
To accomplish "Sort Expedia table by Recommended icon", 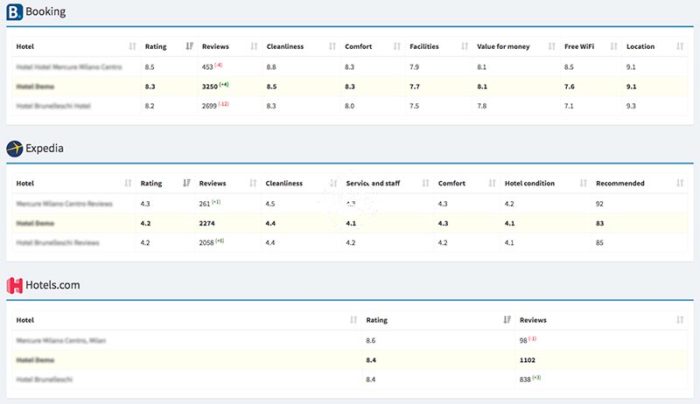I will (680, 183).
